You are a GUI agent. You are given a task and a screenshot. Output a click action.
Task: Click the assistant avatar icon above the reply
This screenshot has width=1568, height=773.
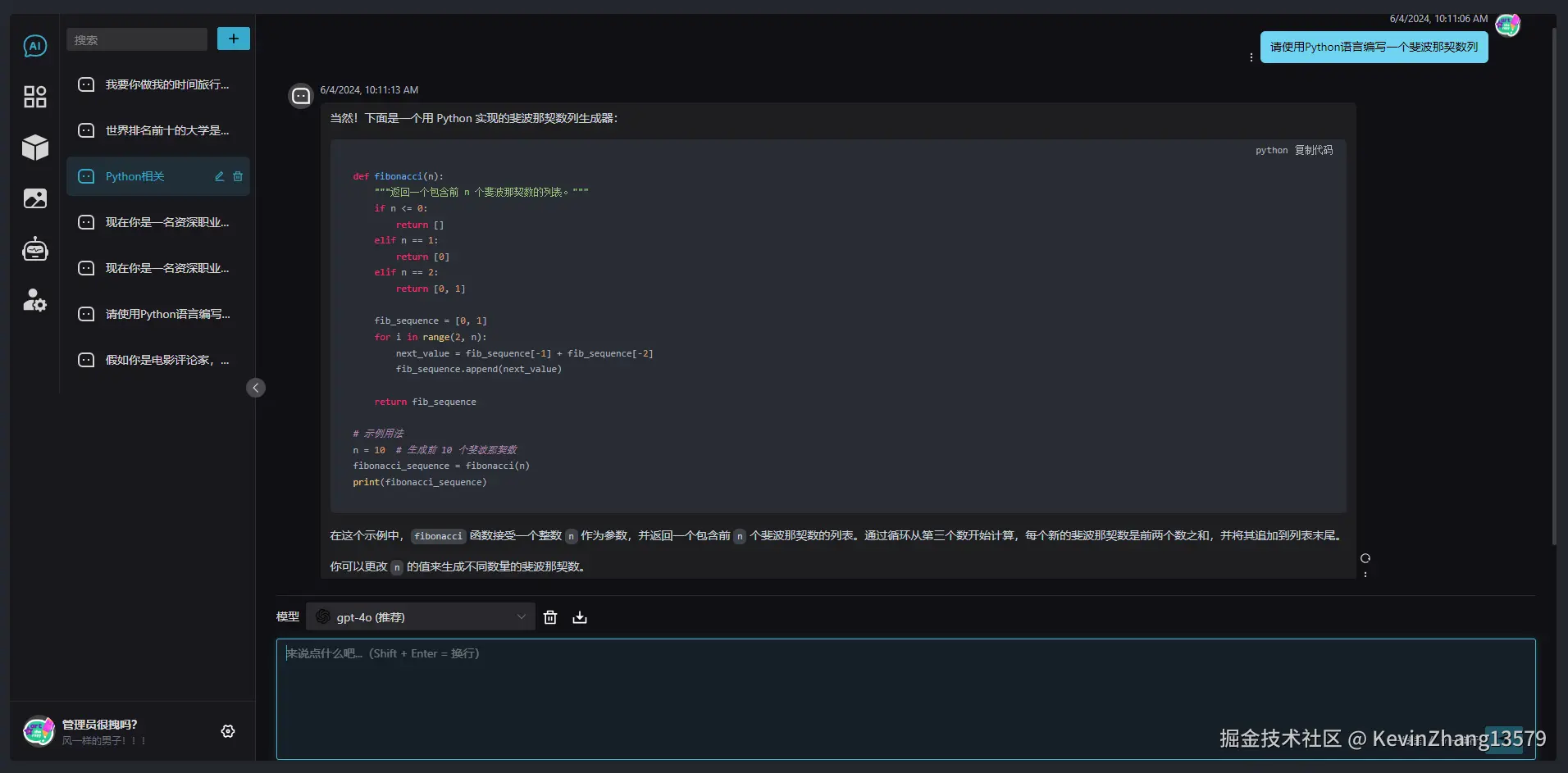[x=301, y=96]
